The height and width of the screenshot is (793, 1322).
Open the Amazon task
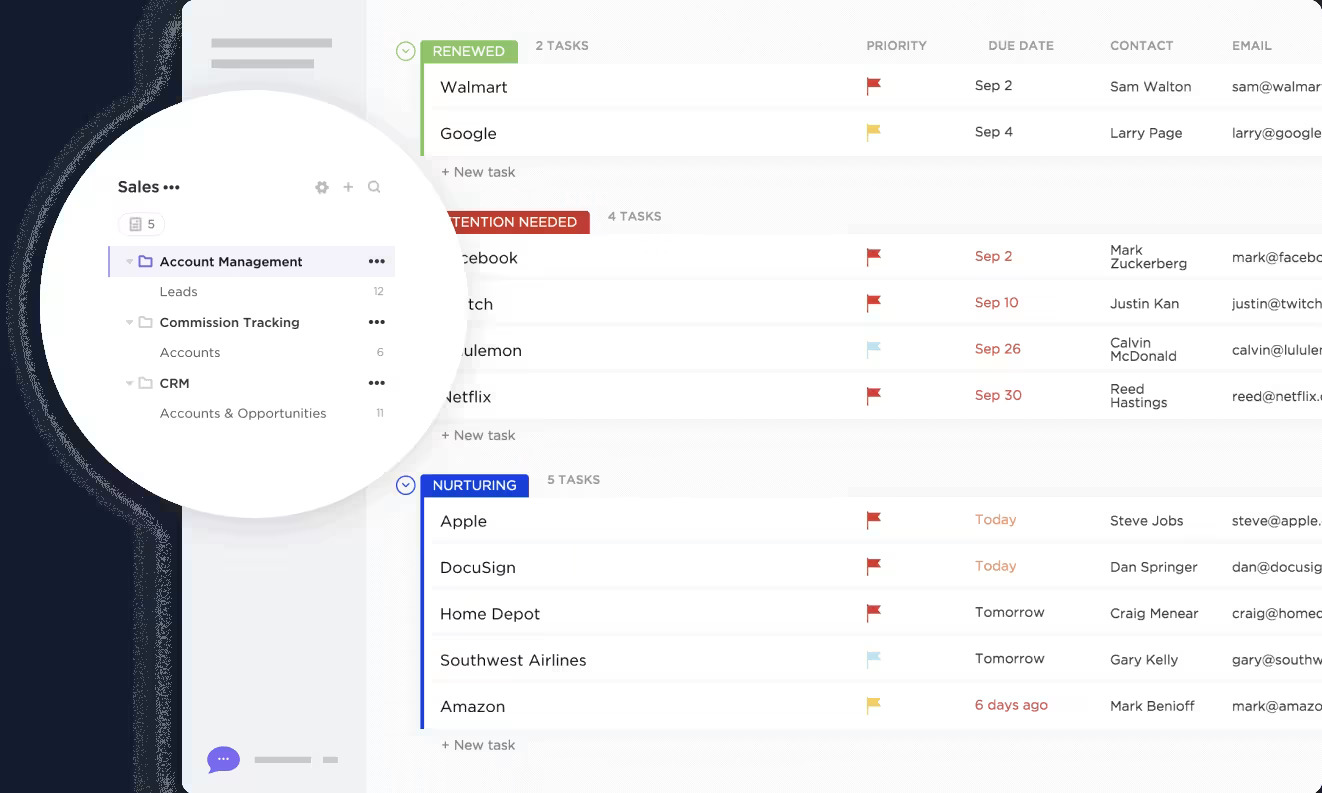coord(472,706)
